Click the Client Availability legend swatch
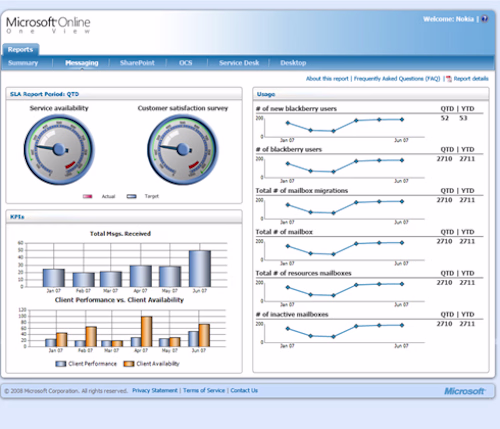Image resolution: width=500 pixels, height=429 pixels. tap(129, 364)
